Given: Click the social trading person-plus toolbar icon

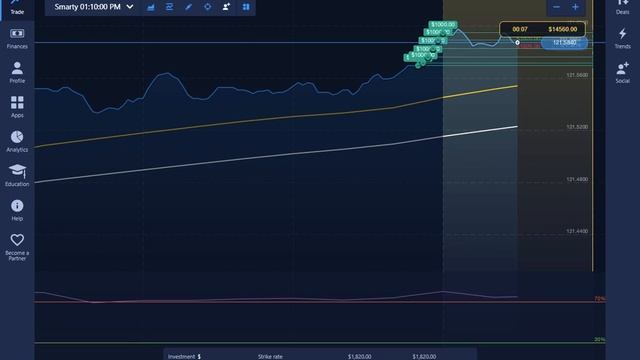Looking at the screenshot, I should point(226,7).
